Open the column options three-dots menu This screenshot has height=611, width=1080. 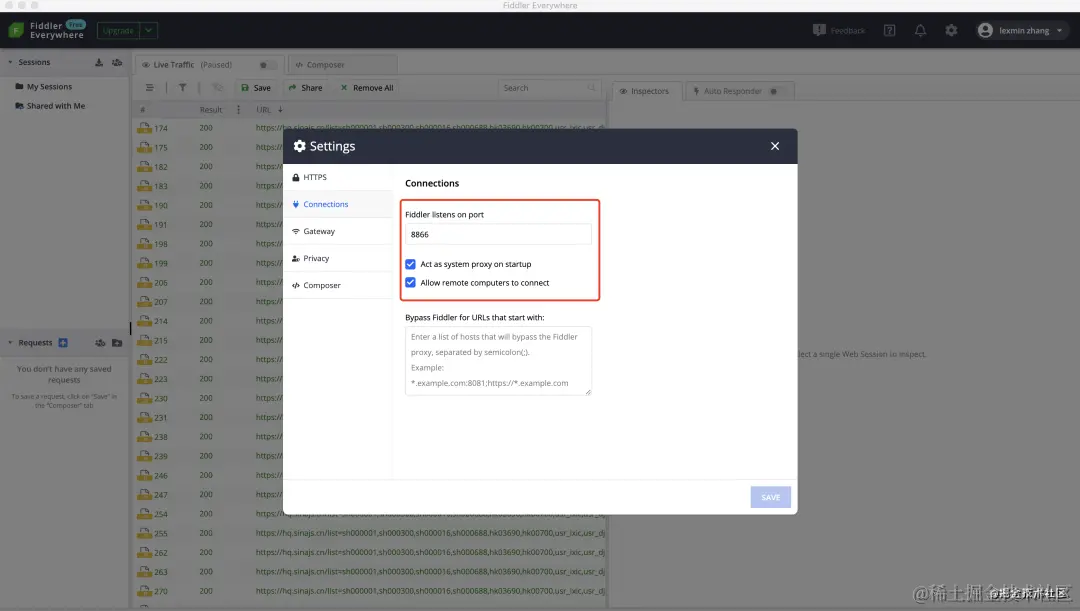(238, 110)
